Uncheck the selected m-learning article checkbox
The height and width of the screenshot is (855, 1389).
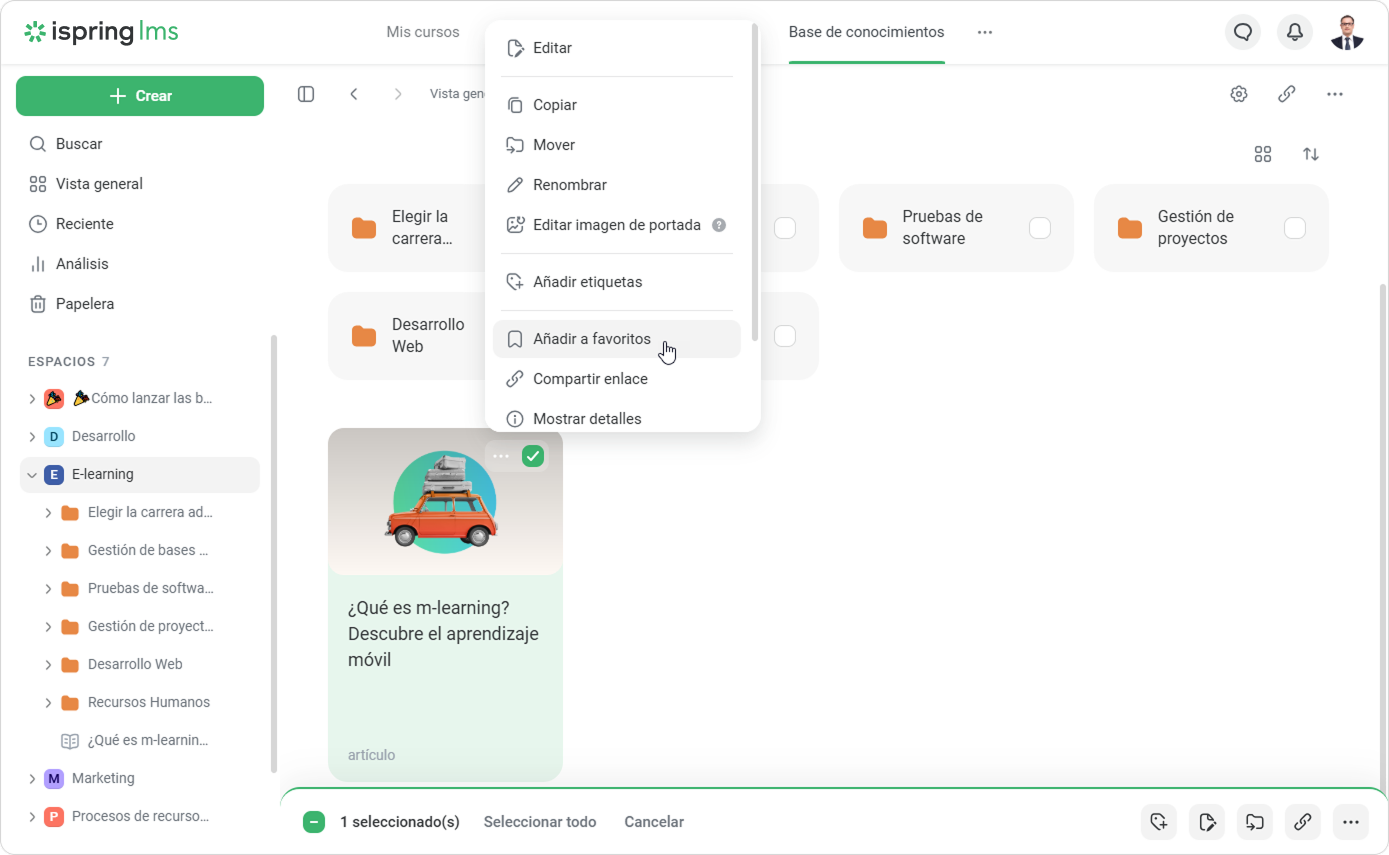point(533,456)
